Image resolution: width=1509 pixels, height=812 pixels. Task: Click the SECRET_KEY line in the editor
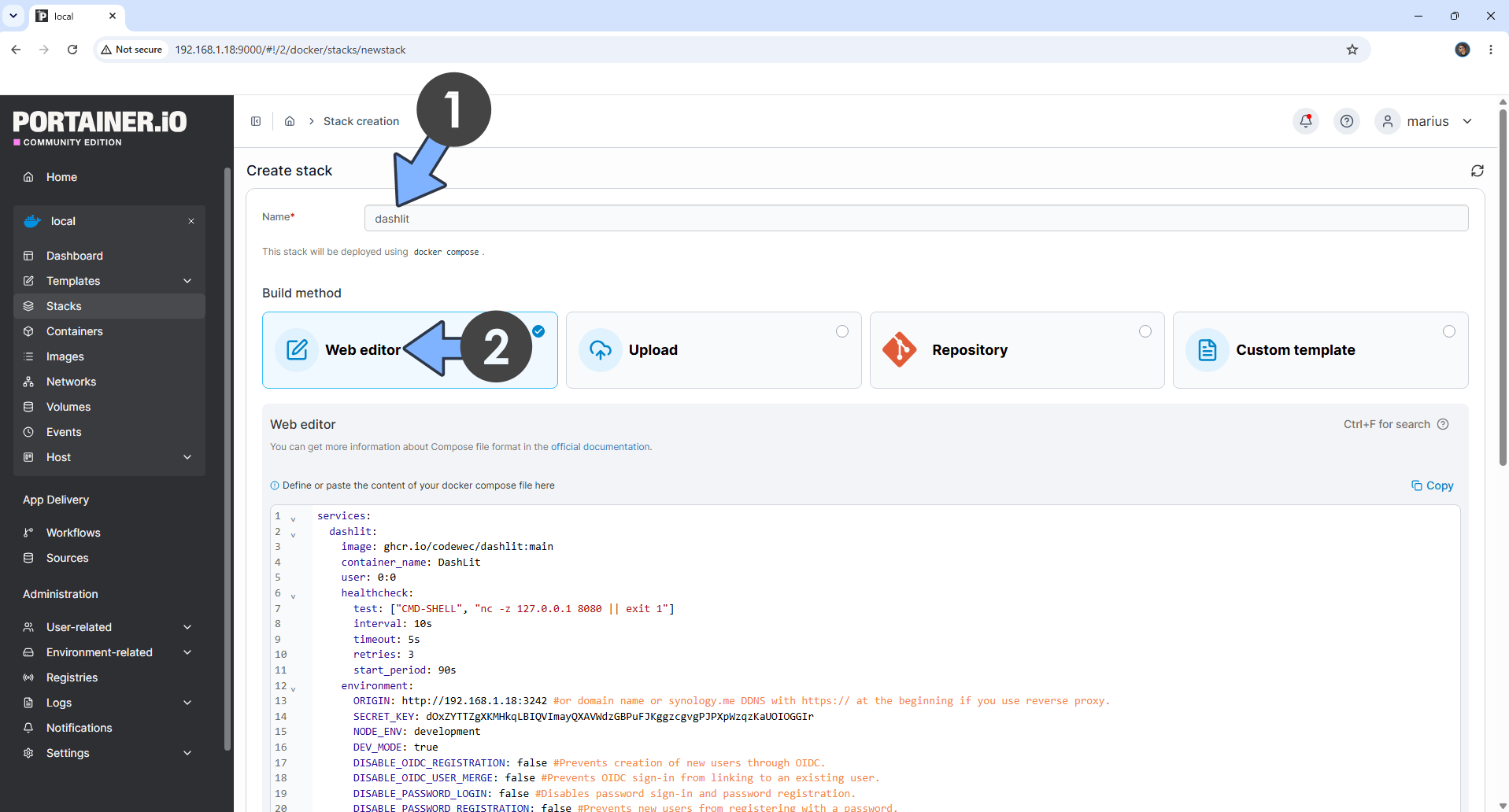[583, 717]
